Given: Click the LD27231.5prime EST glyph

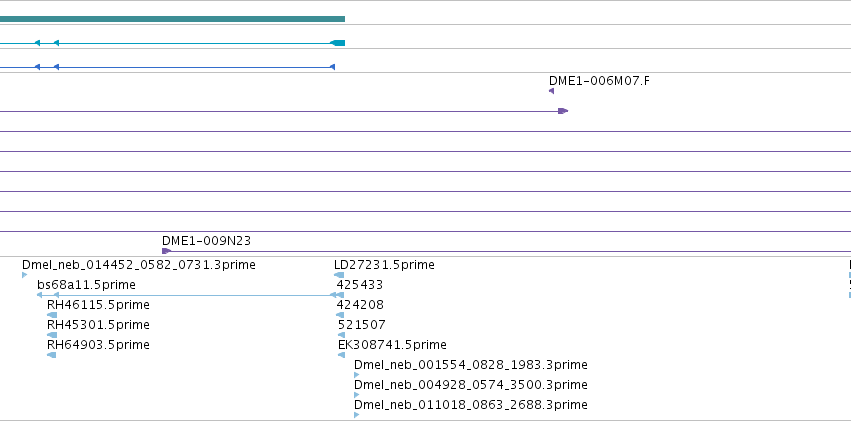Looking at the screenshot, I should pyautogui.click(x=339, y=275).
